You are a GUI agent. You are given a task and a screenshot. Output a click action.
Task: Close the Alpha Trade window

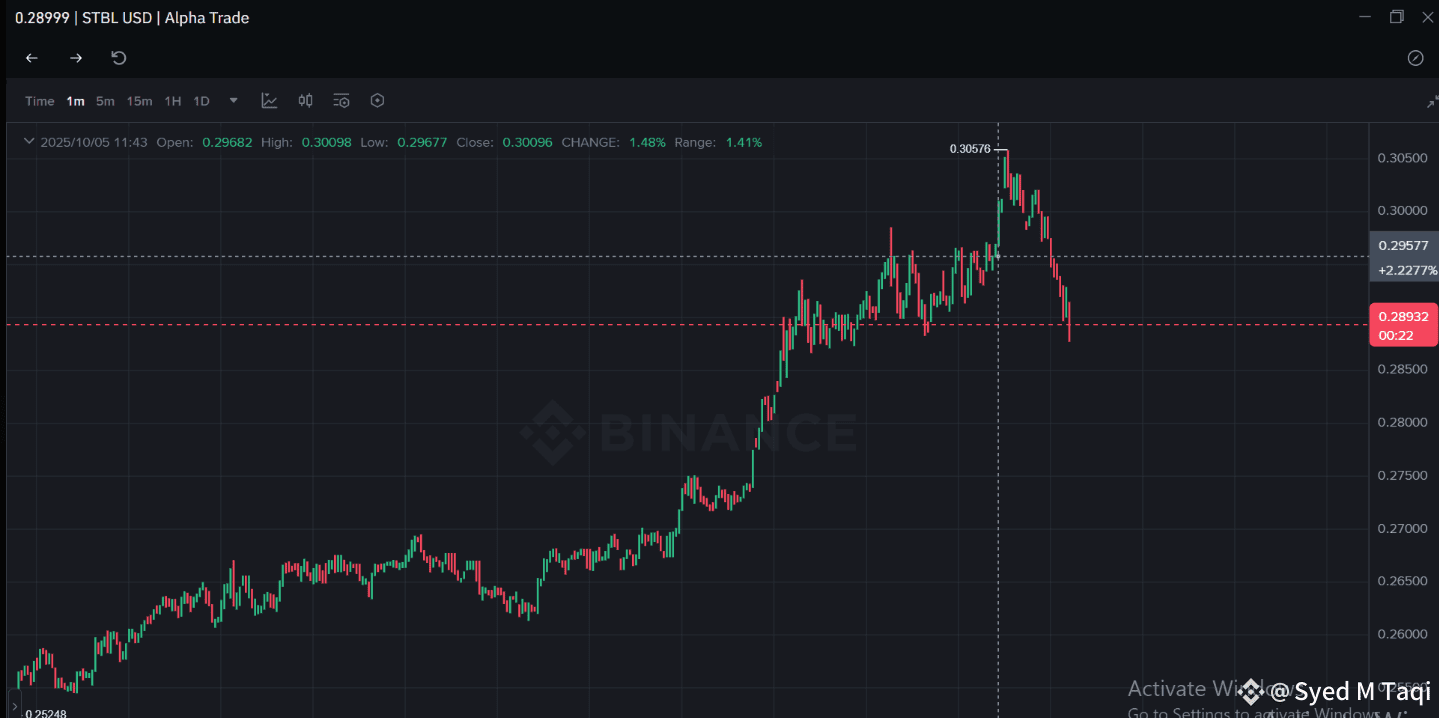point(1427,17)
